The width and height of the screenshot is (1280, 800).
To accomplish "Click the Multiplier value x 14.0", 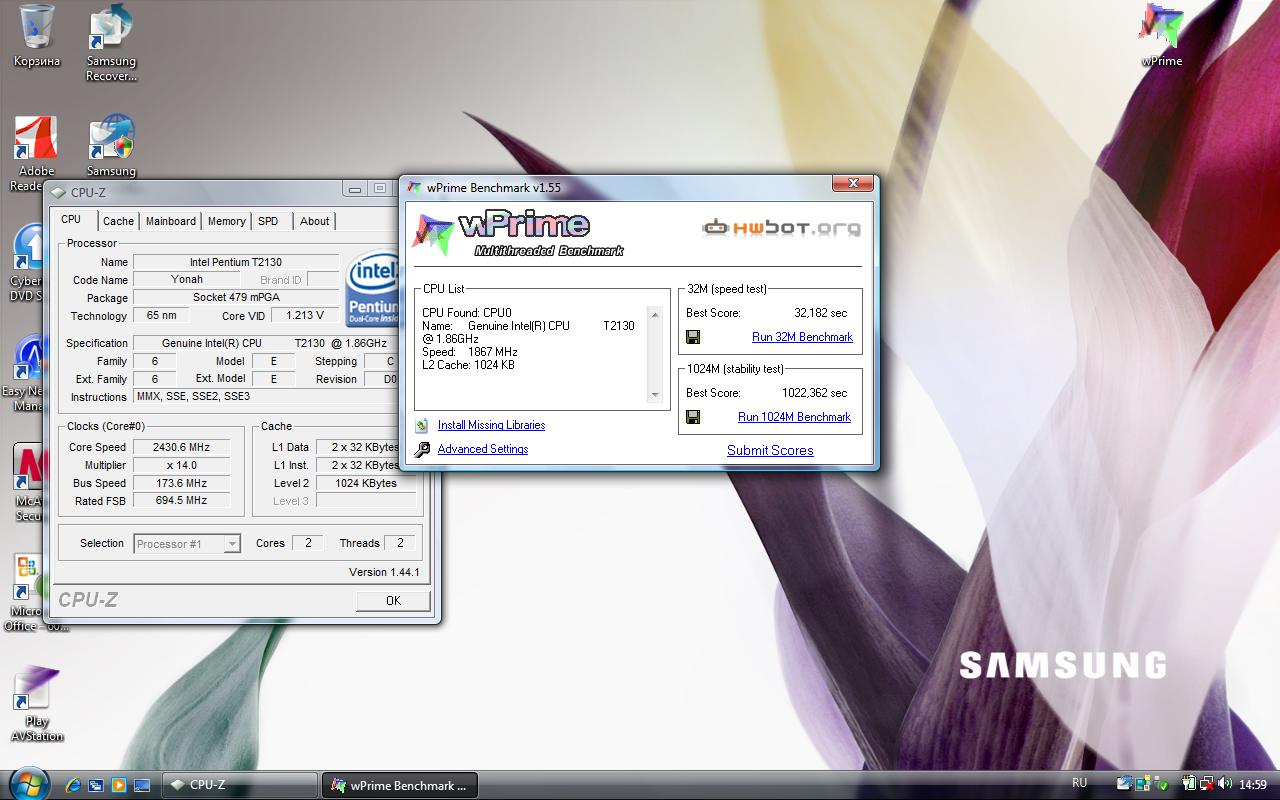I will point(181,465).
